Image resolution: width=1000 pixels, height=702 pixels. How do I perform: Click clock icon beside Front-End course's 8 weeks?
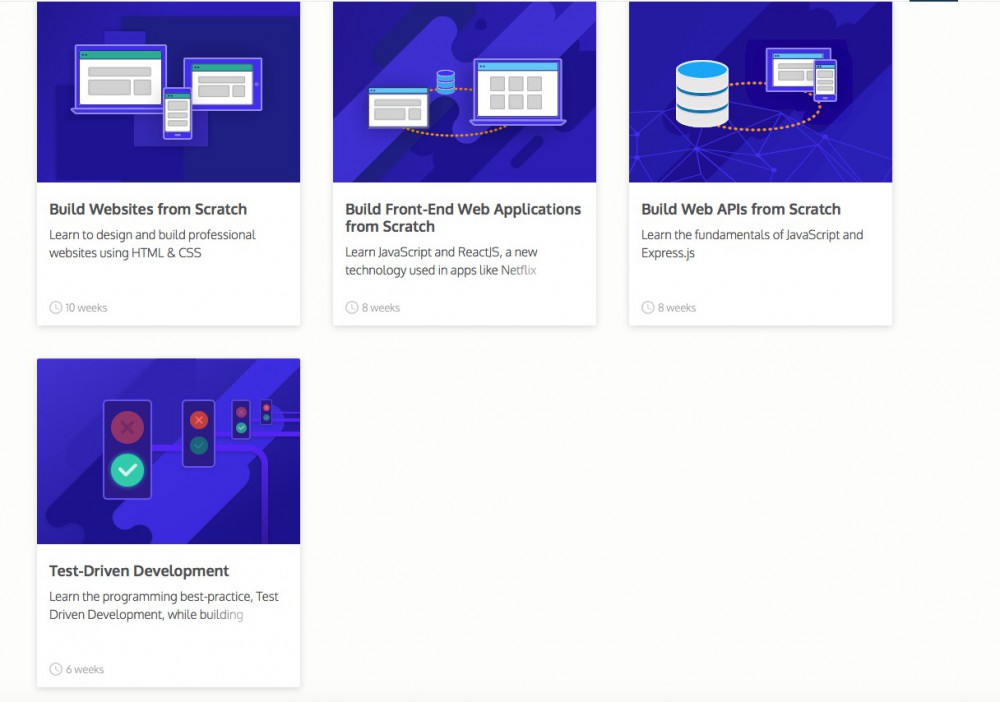[352, 308]
